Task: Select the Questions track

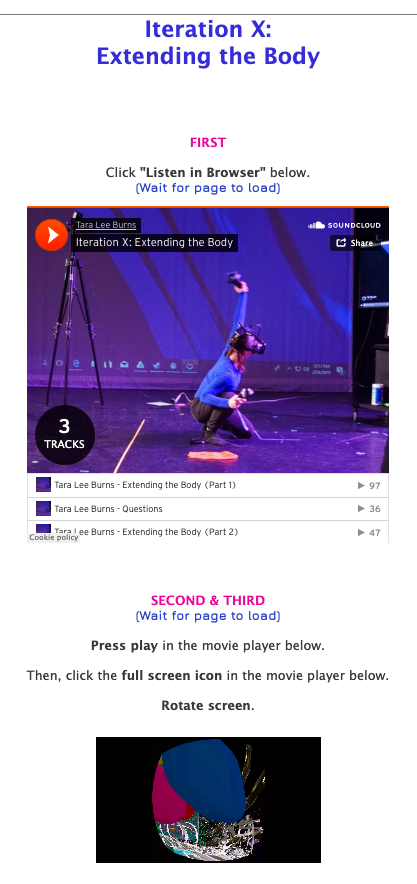Action: (208, 509)
